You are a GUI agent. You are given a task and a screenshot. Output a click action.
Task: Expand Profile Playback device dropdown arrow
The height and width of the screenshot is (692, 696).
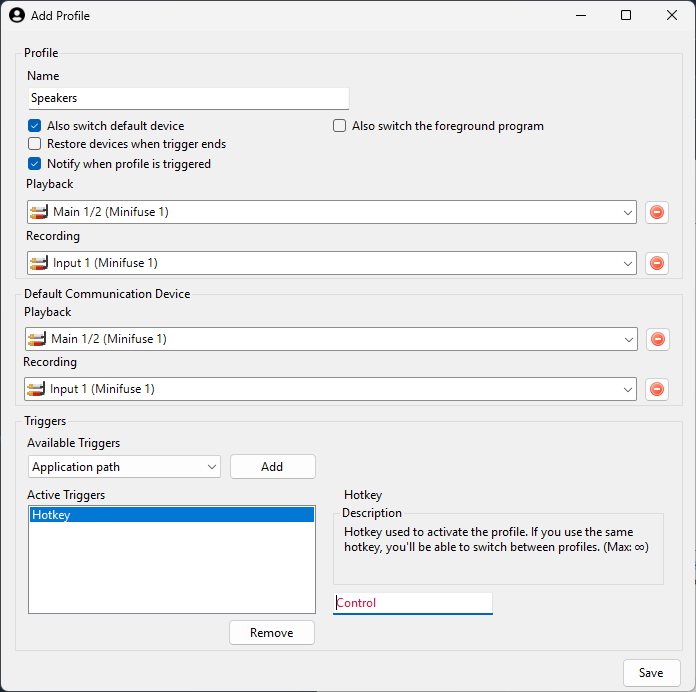[x=627, y=212]
